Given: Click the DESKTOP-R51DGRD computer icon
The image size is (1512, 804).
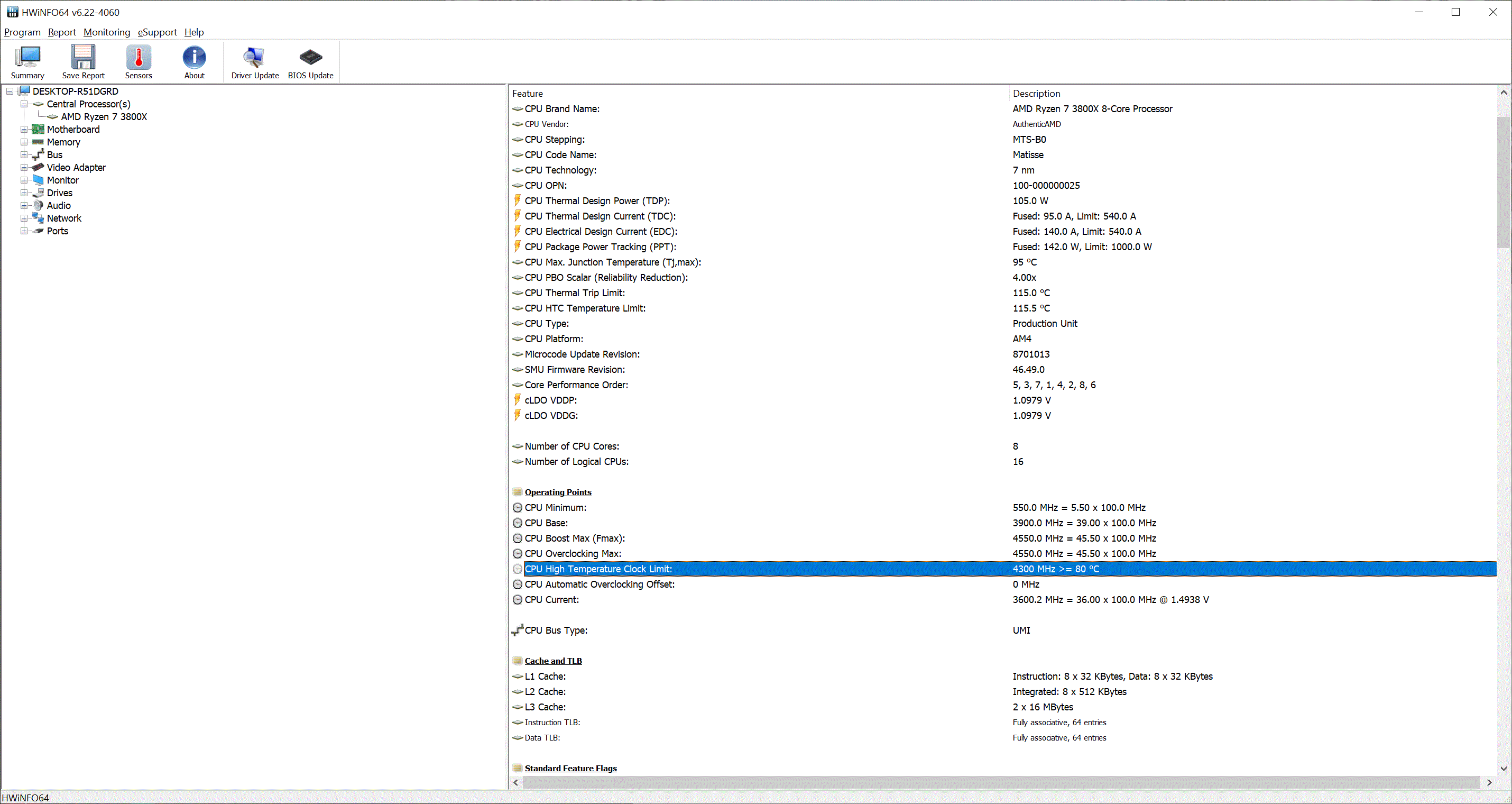Looking at the screenshot, I should point(24,91).
